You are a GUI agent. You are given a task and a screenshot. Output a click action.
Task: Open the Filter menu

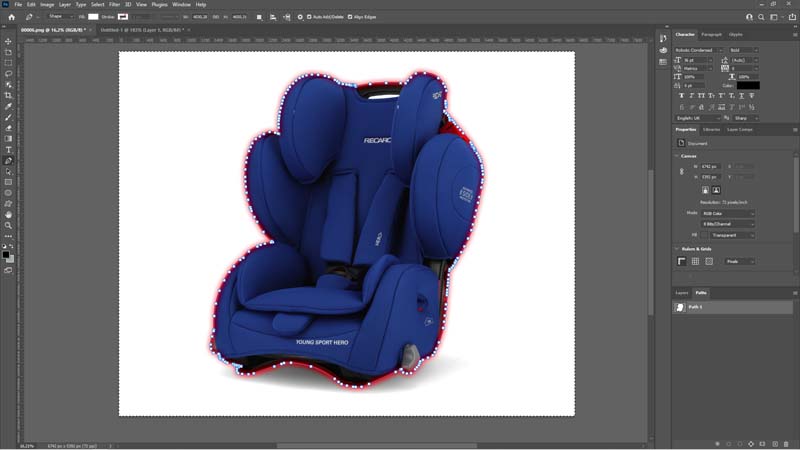114,5
